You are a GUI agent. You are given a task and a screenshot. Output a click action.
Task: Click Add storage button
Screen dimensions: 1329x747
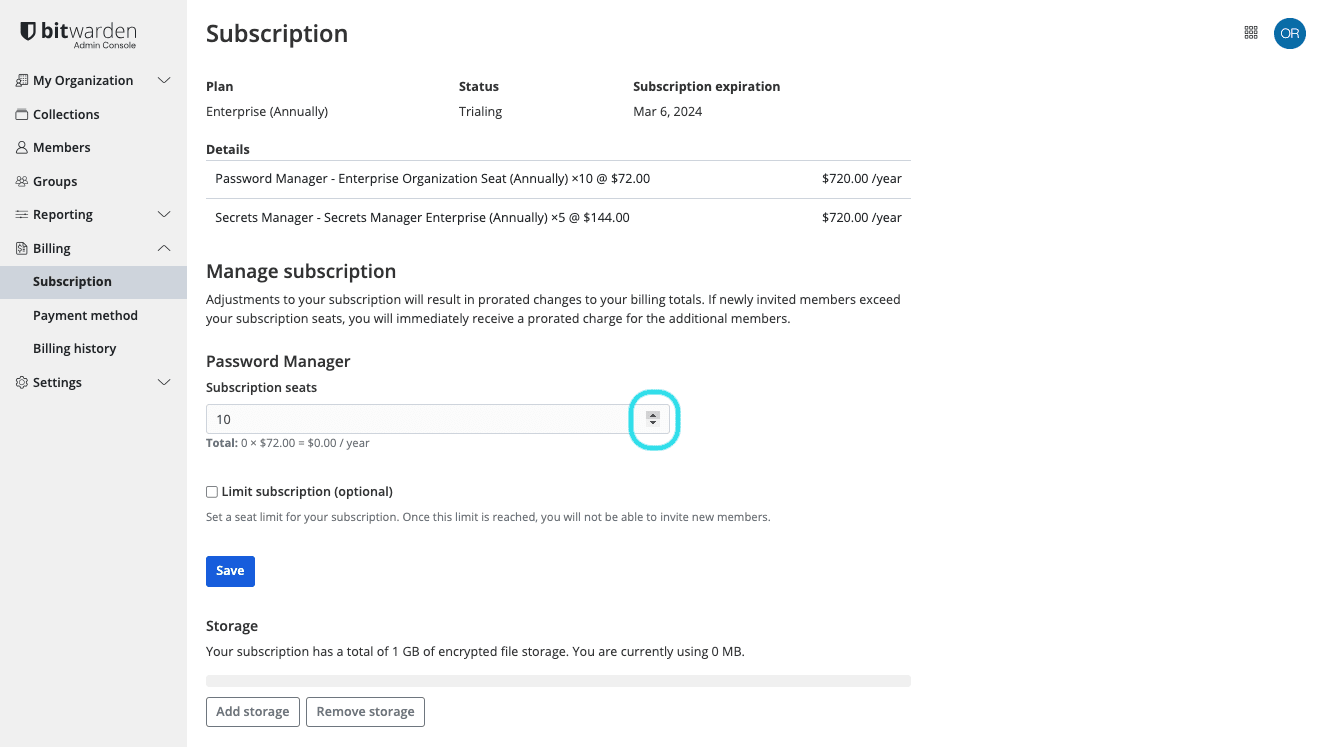click(252, 712)
